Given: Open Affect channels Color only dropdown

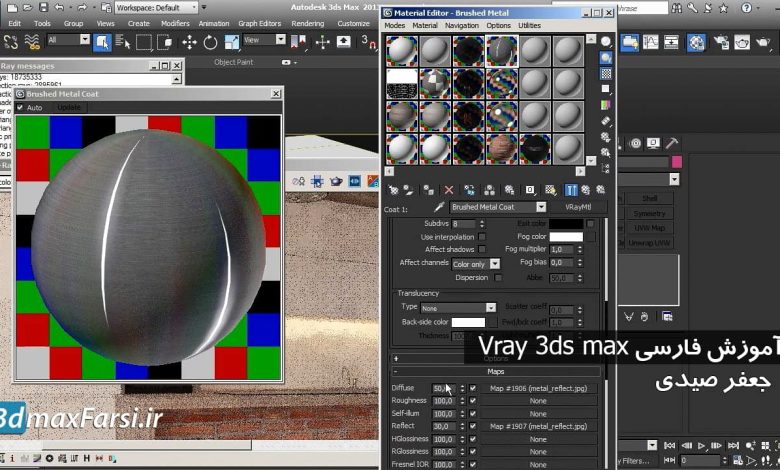Looking at the screenshot, I should click(x=476, y=264).
